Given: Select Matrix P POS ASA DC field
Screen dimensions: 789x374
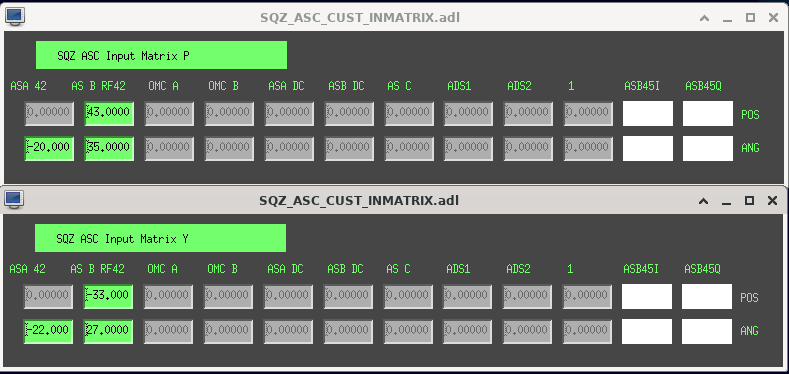Looking at the screenshot, I should click(289, 114).
